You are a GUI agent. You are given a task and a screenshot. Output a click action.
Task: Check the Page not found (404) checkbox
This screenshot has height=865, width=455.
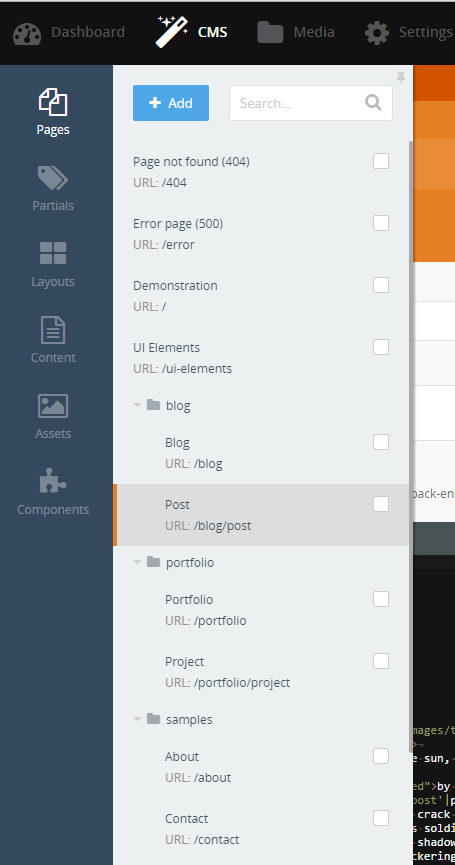[381, 161]
